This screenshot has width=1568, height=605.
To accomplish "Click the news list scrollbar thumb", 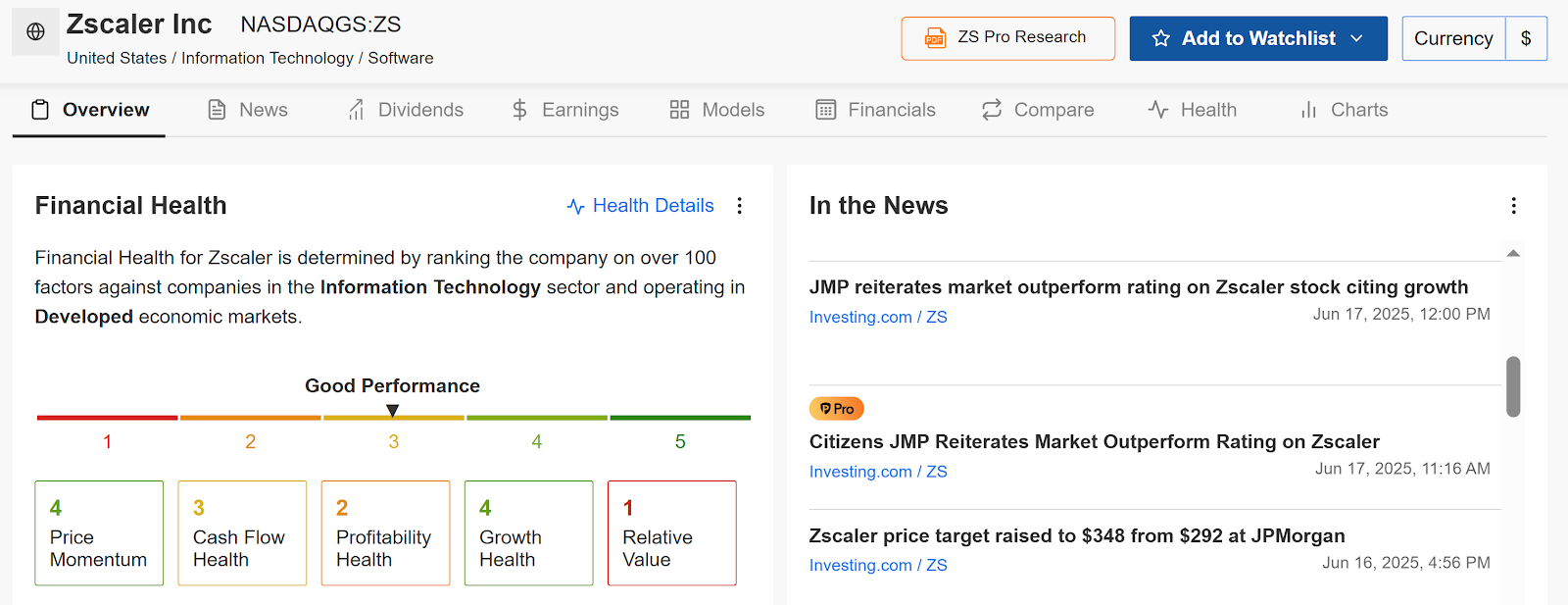I will (1513, 386).
